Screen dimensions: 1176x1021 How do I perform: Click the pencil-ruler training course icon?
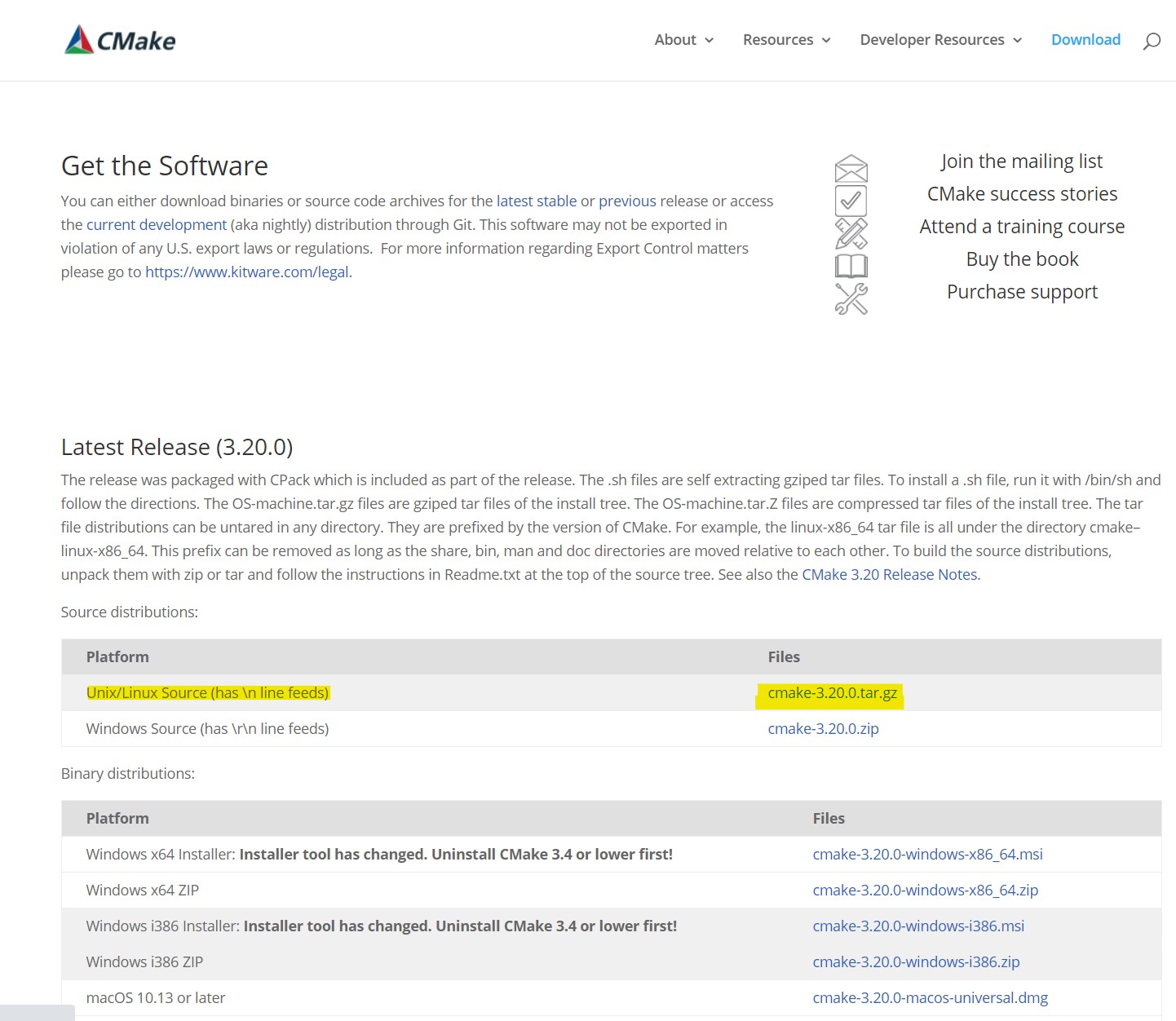851,234
